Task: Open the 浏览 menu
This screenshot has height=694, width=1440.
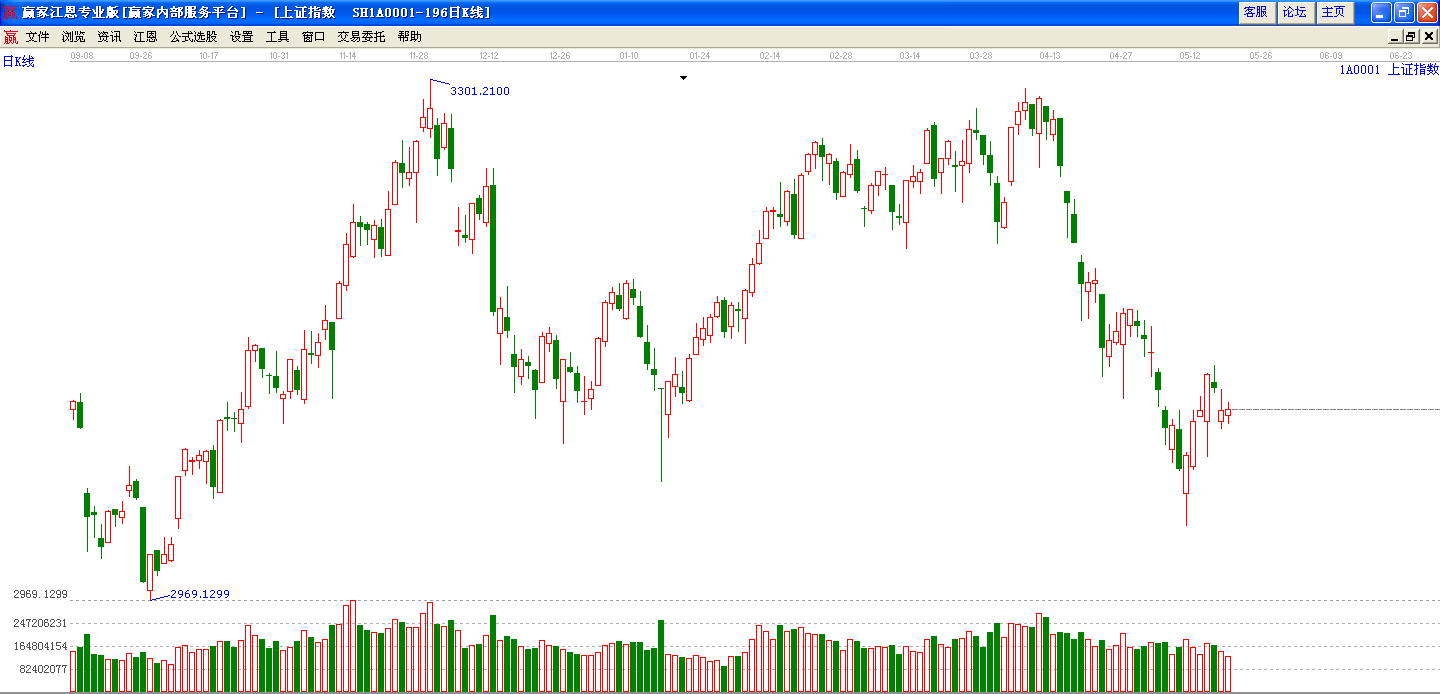Action: (x=73, y=37)
